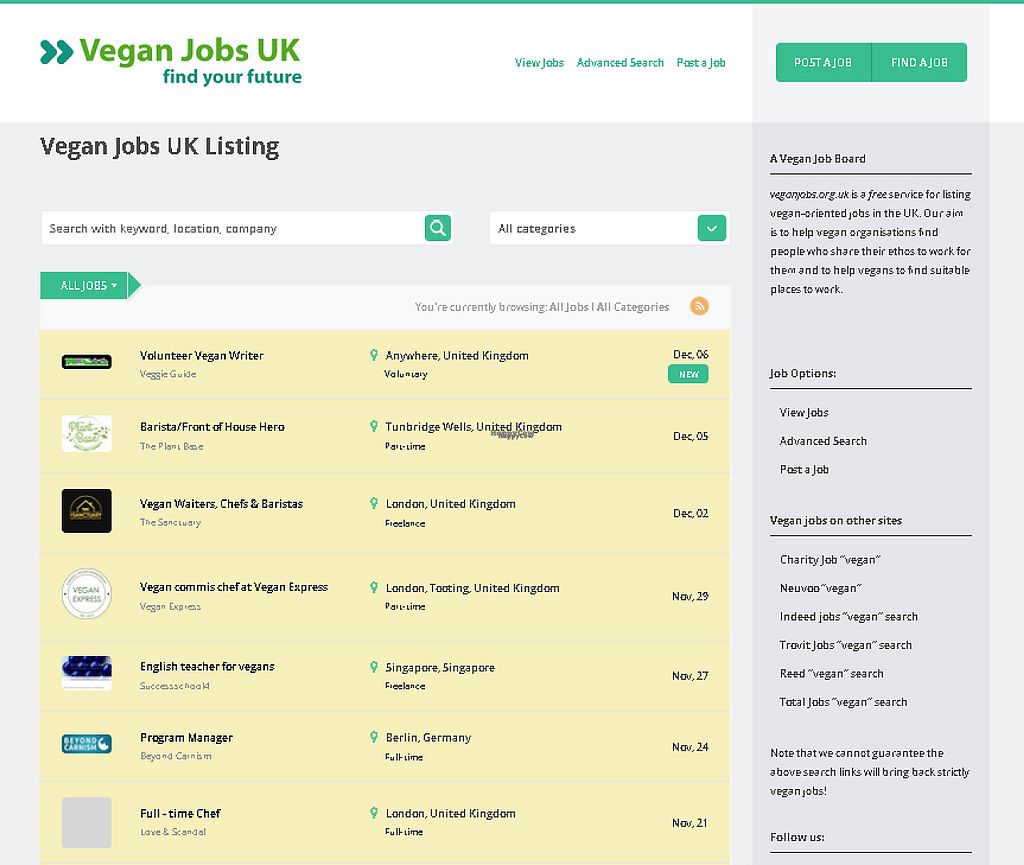Image resolution: width=1024 pixels, height=865 pixels.
Task: Click View Jobs in top navigation
Action: tap(539, 63)
